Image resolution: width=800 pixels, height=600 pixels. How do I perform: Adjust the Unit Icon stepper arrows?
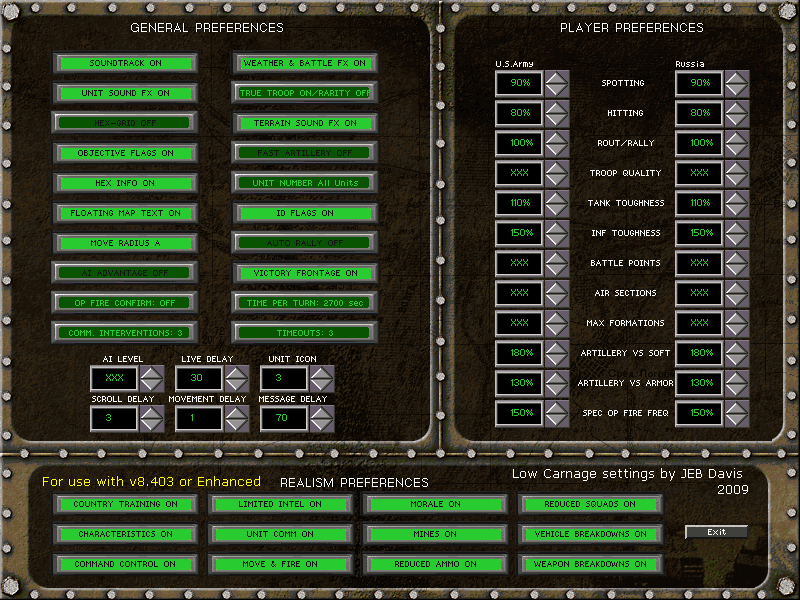pyautogui.click(x=322, y=379)
